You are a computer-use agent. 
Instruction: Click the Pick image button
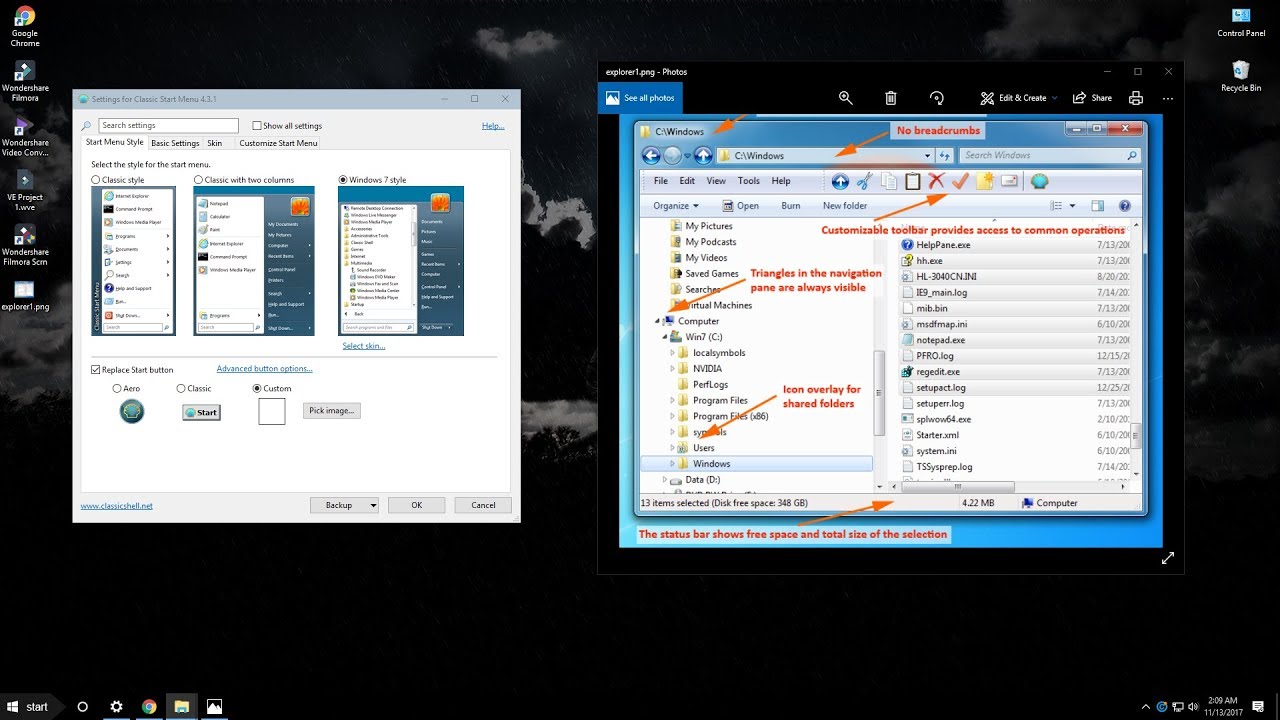(331, 410)
